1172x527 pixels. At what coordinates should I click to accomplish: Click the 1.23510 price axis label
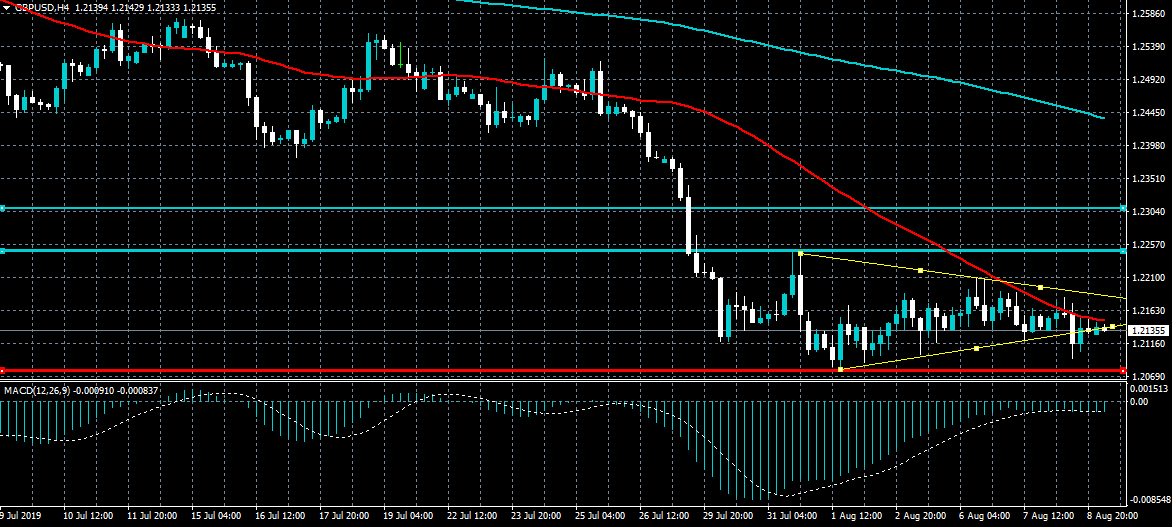(x=1149, y=179)
